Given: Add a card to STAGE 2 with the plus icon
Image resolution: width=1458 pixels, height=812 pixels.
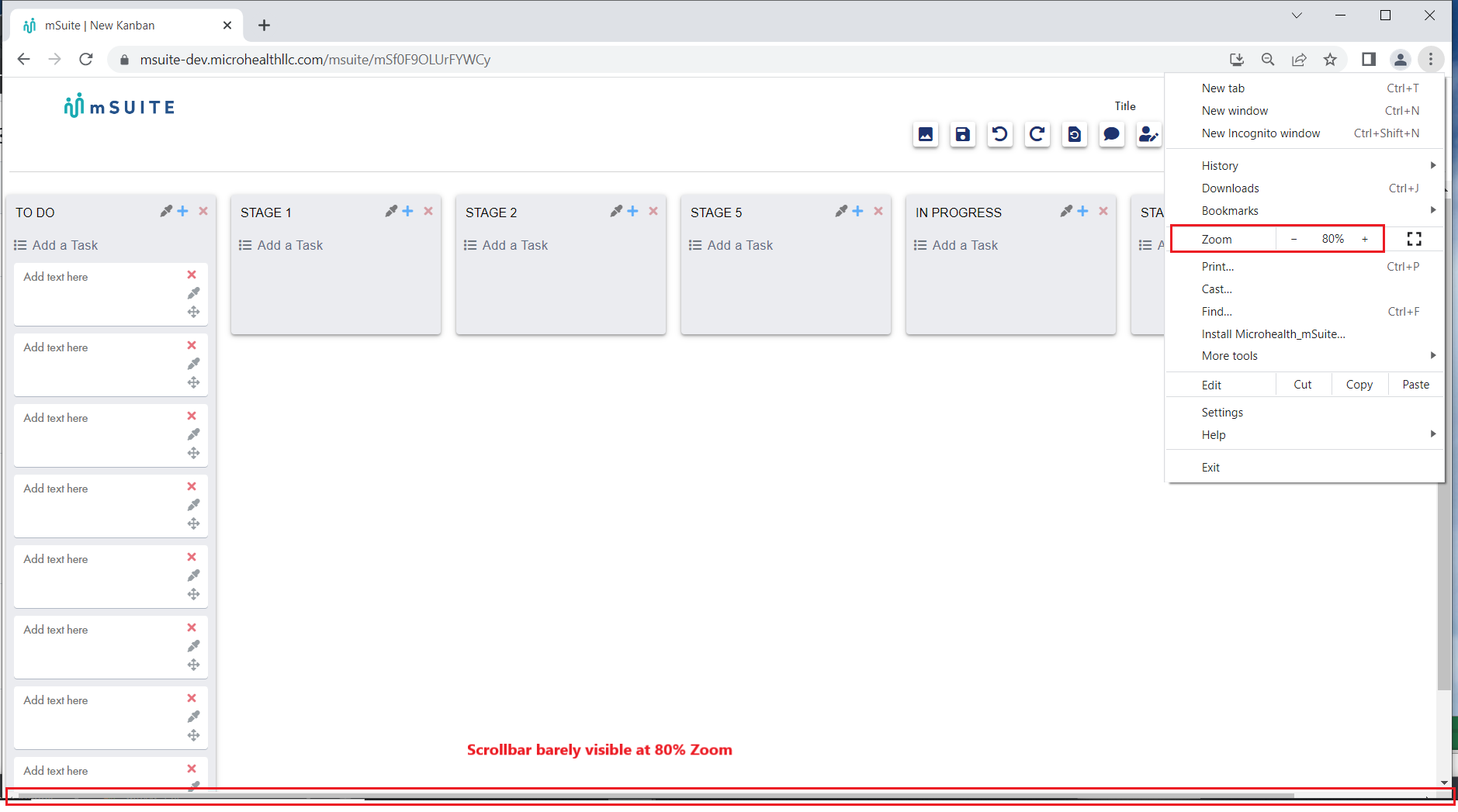Looking at the screenshot, I should click(632, 210).
